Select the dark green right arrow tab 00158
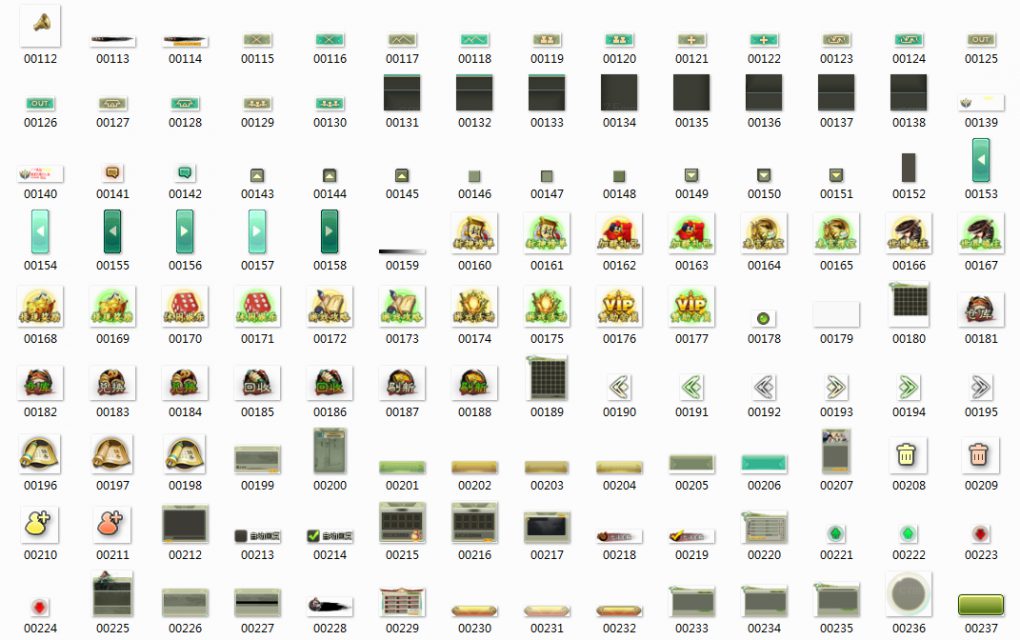 [x=329, y=231]
